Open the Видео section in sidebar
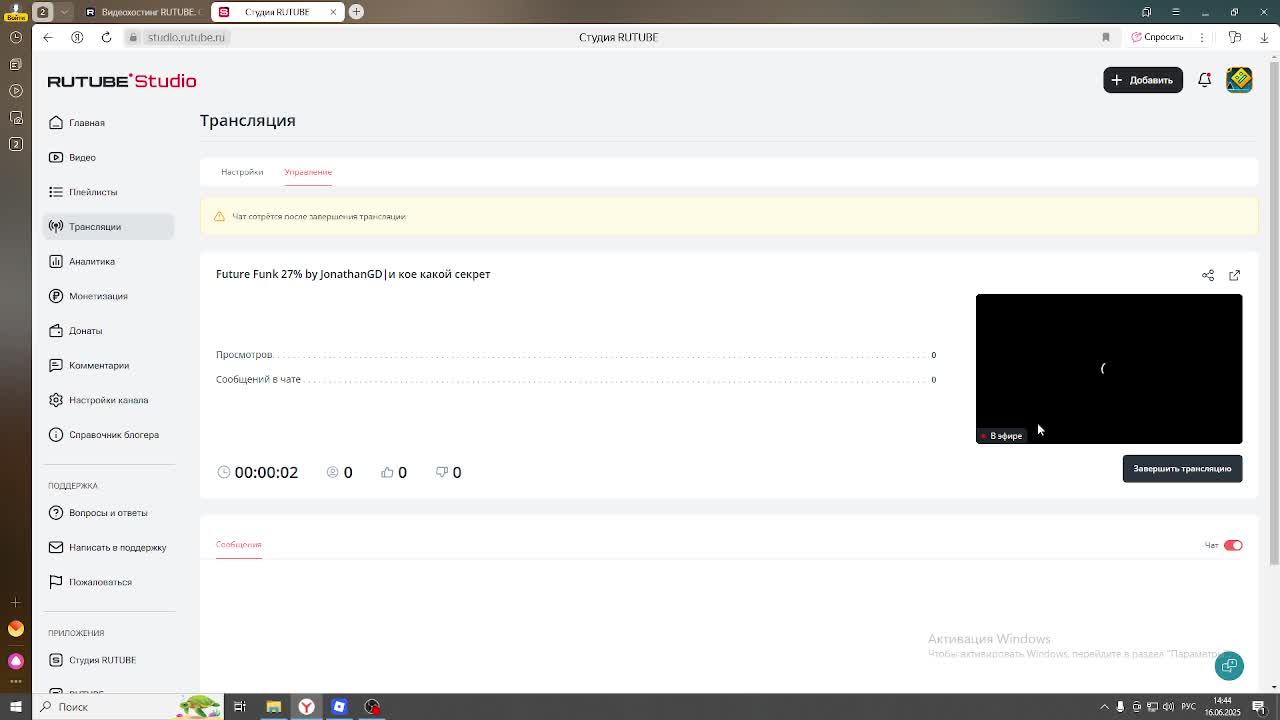The image size is (1280, 720). (108, 157)
